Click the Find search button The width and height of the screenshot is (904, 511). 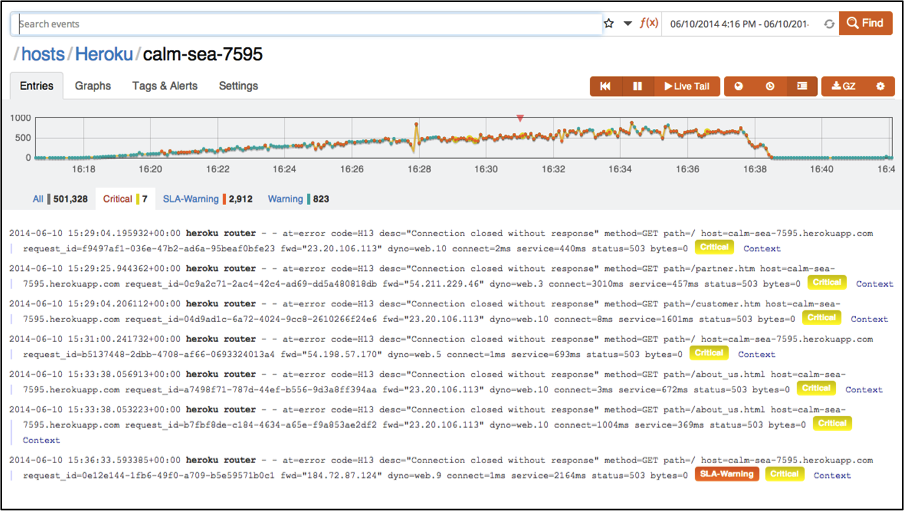pos(865,23)
